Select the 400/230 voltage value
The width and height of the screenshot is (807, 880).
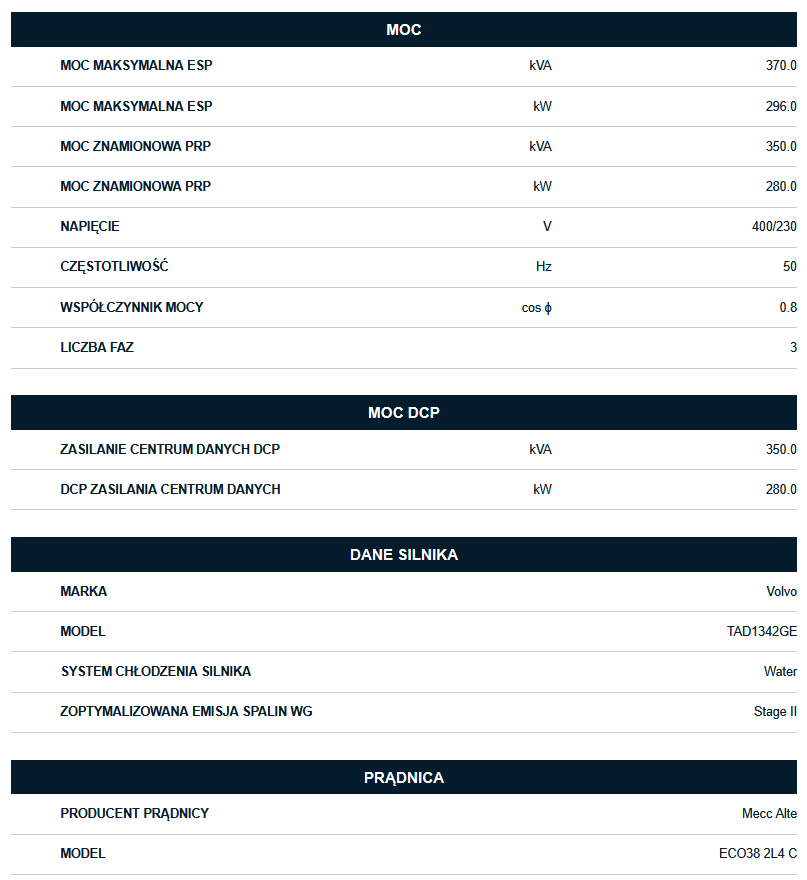774,227
